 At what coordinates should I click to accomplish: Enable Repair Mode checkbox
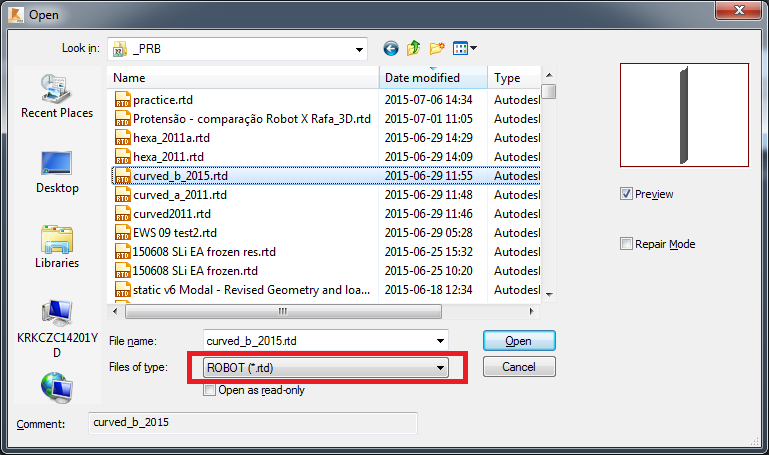point(626,244)
